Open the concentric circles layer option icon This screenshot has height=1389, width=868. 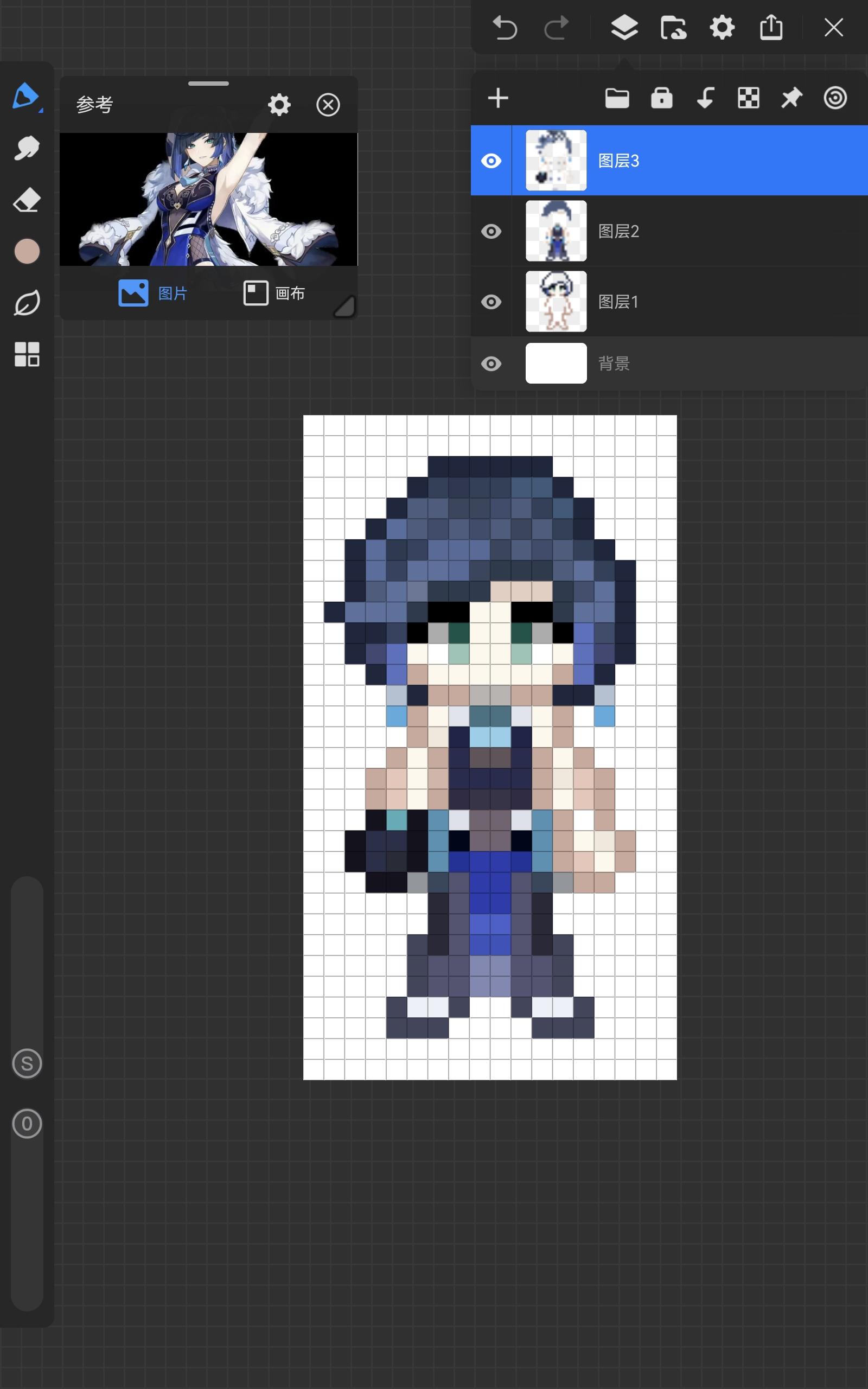(835, 98)
